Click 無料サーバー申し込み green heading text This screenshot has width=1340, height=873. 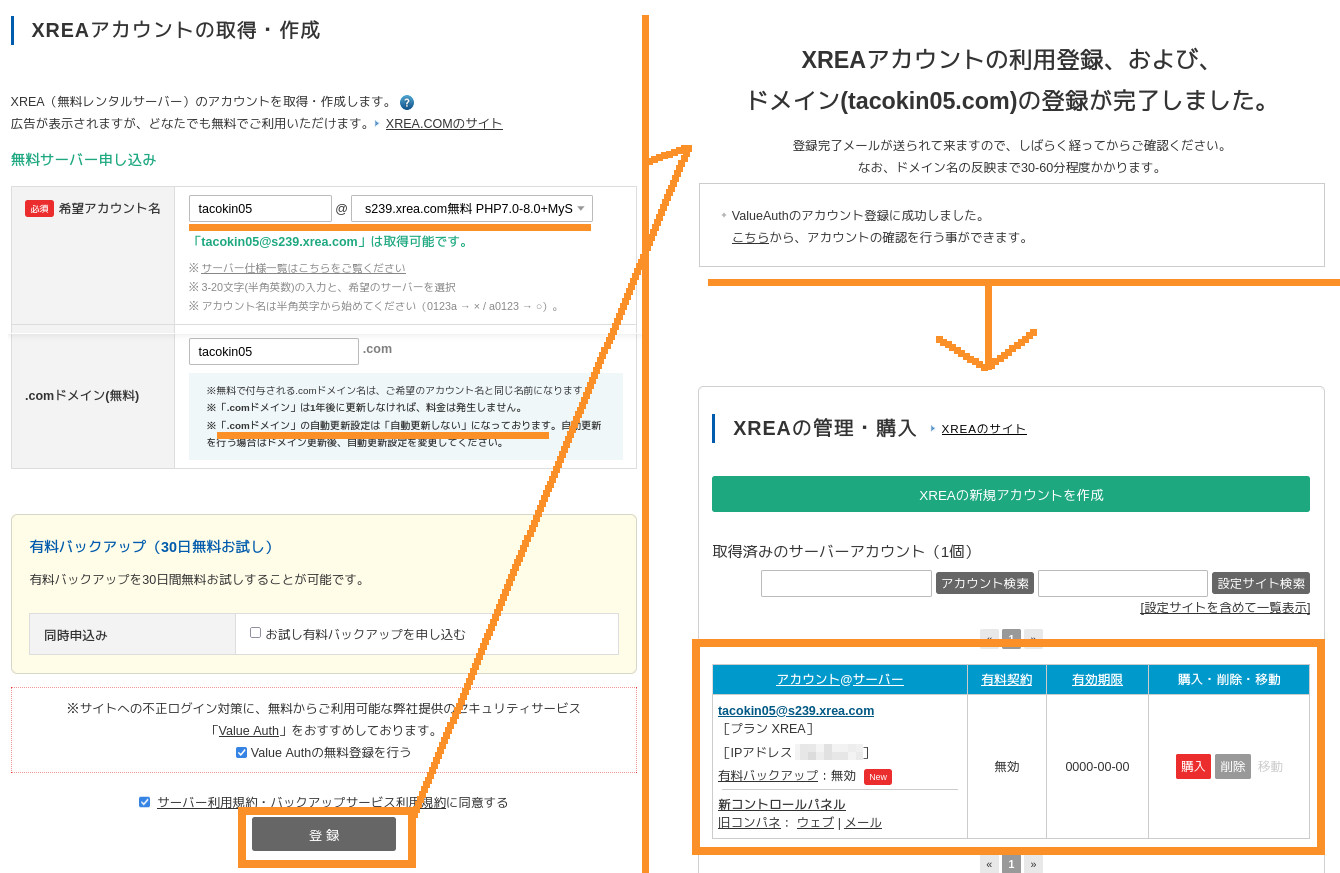(x=83, y=159)
